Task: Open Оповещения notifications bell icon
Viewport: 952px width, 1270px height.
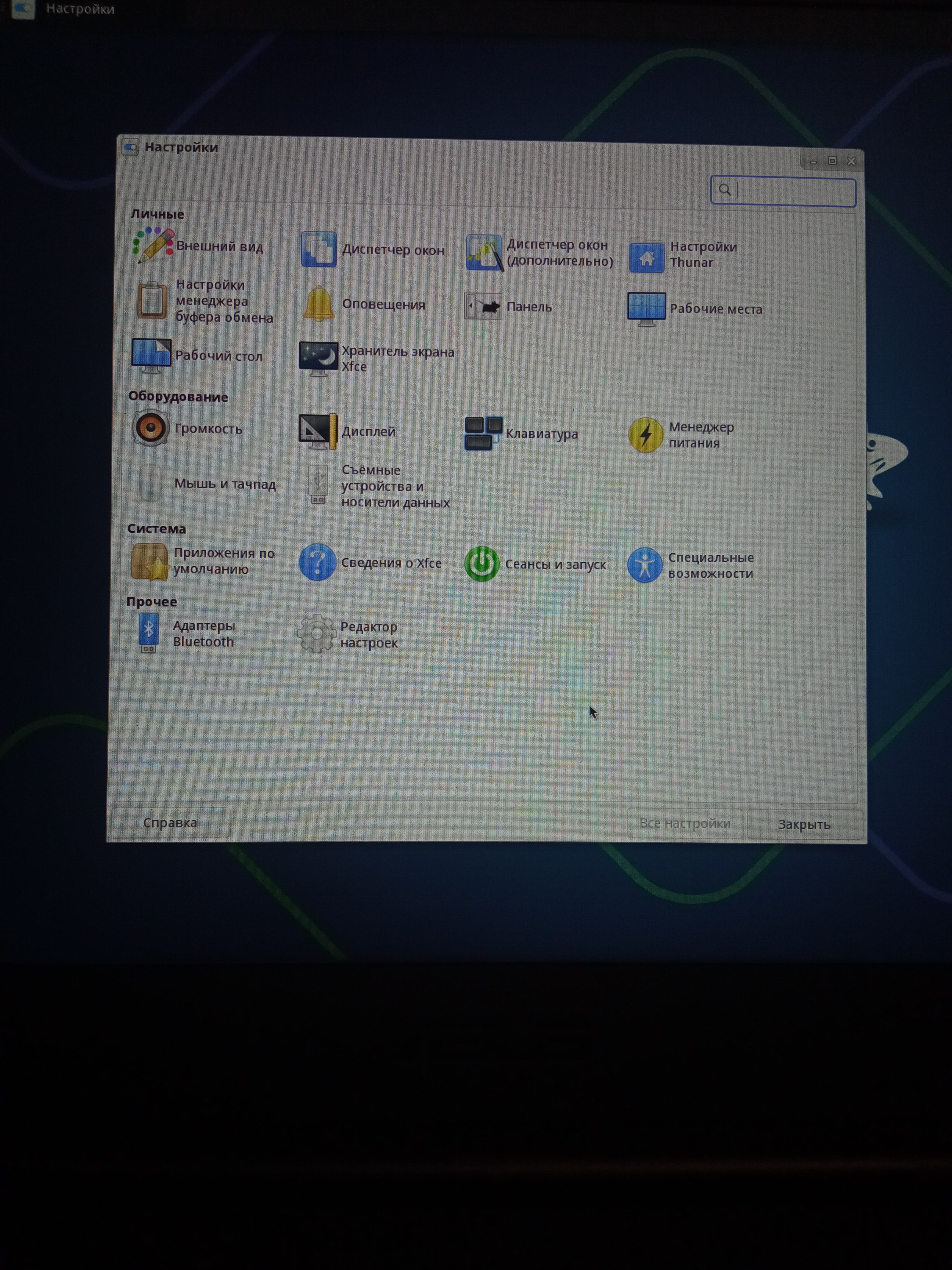Action: [319, 304]
